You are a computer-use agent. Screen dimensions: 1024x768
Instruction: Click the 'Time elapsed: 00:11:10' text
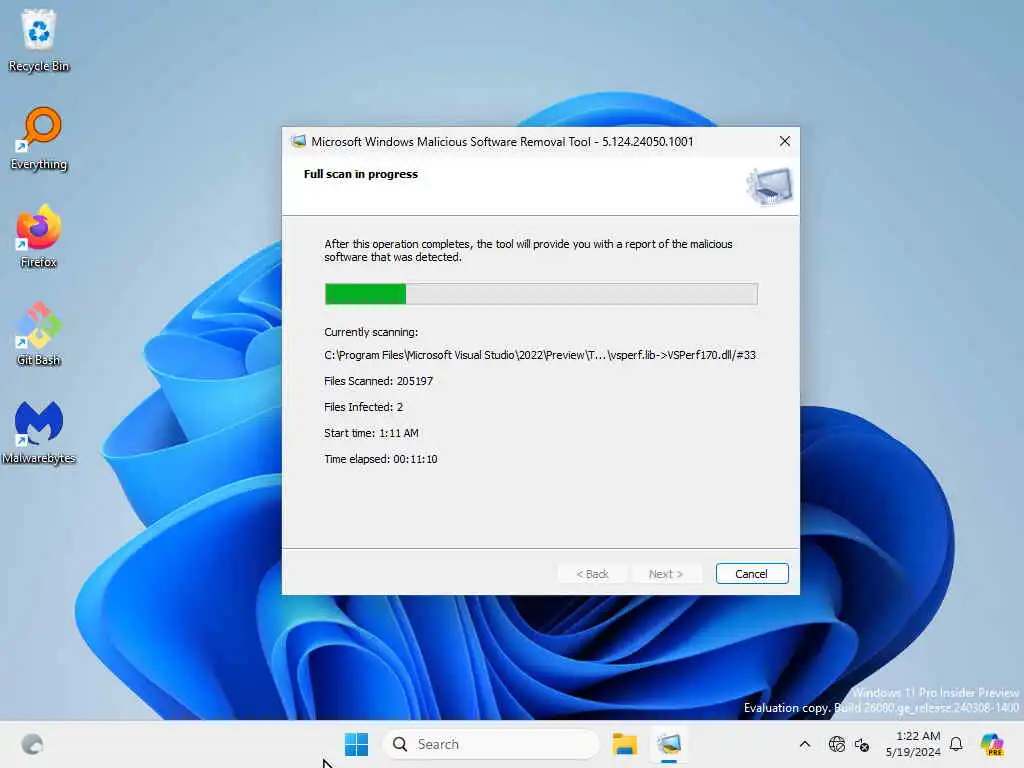click(x=381, y=459)
